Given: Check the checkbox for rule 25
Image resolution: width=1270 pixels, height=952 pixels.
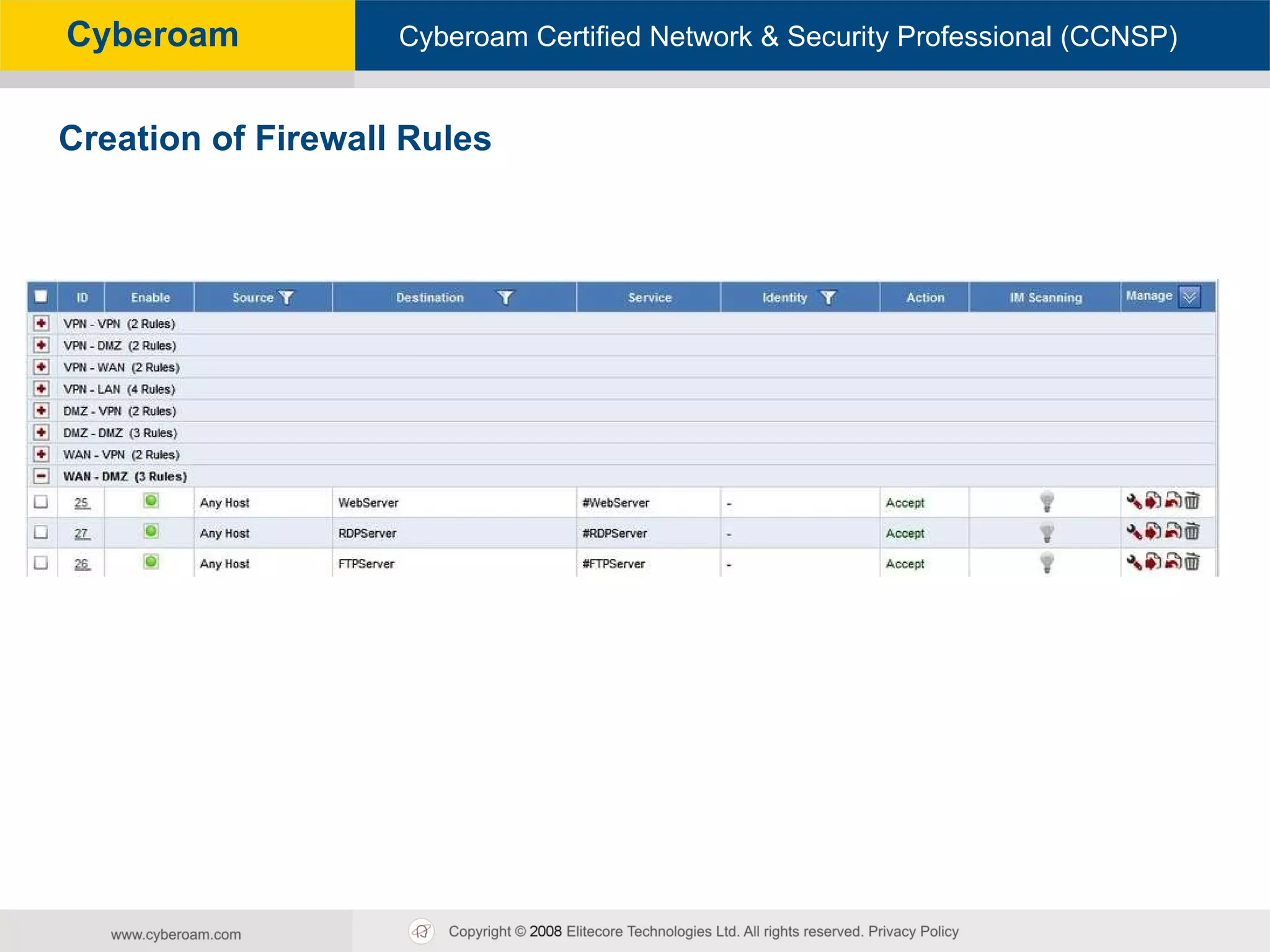Looking at the screenshot, I should (x=41, y=501).
